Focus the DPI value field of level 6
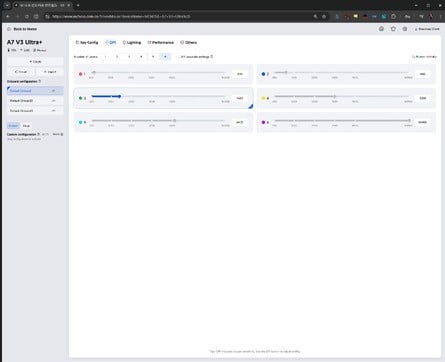 click(x=423, y=122)
